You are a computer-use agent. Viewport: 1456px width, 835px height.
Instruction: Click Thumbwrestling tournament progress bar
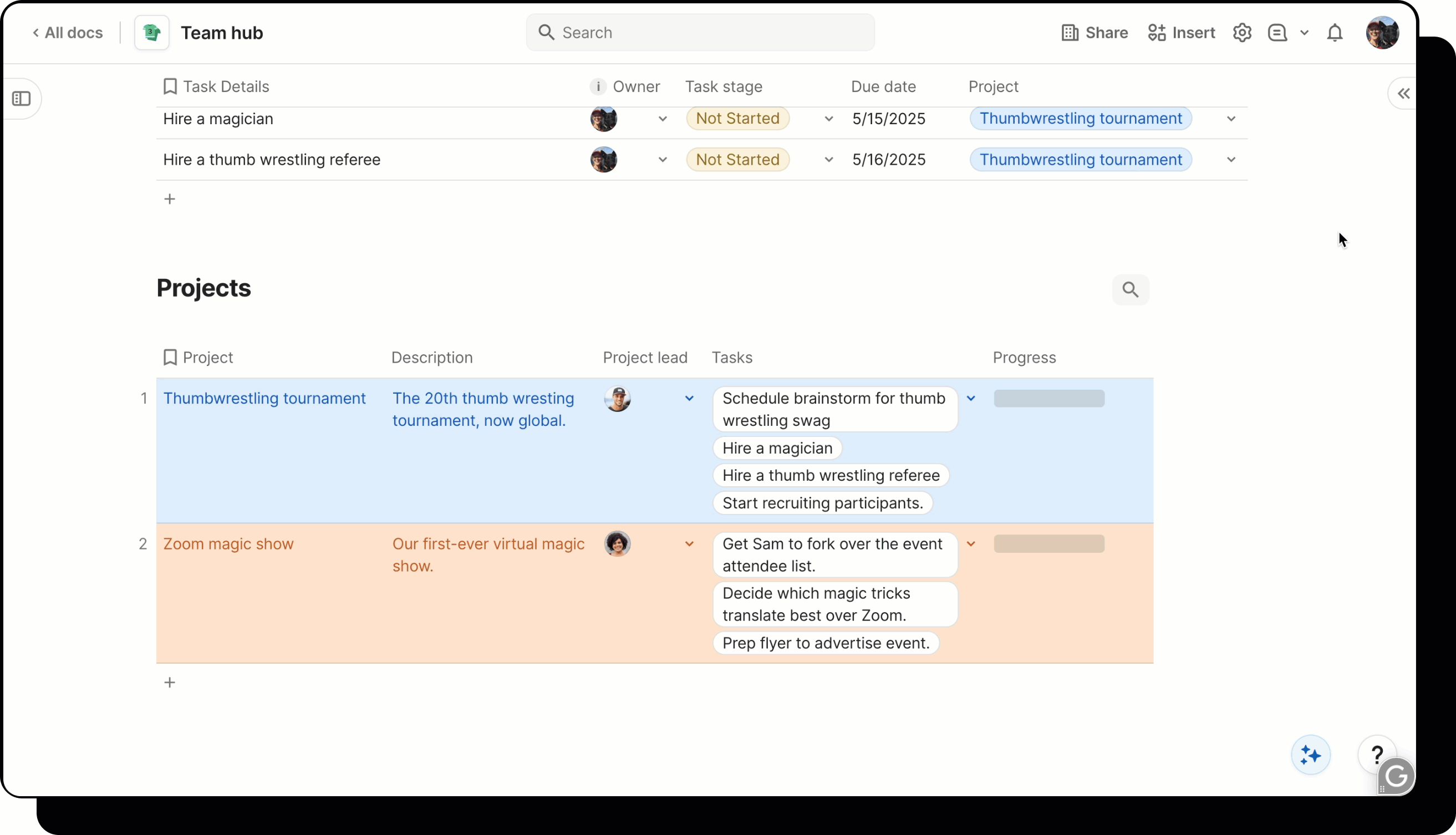[1049, 399]
